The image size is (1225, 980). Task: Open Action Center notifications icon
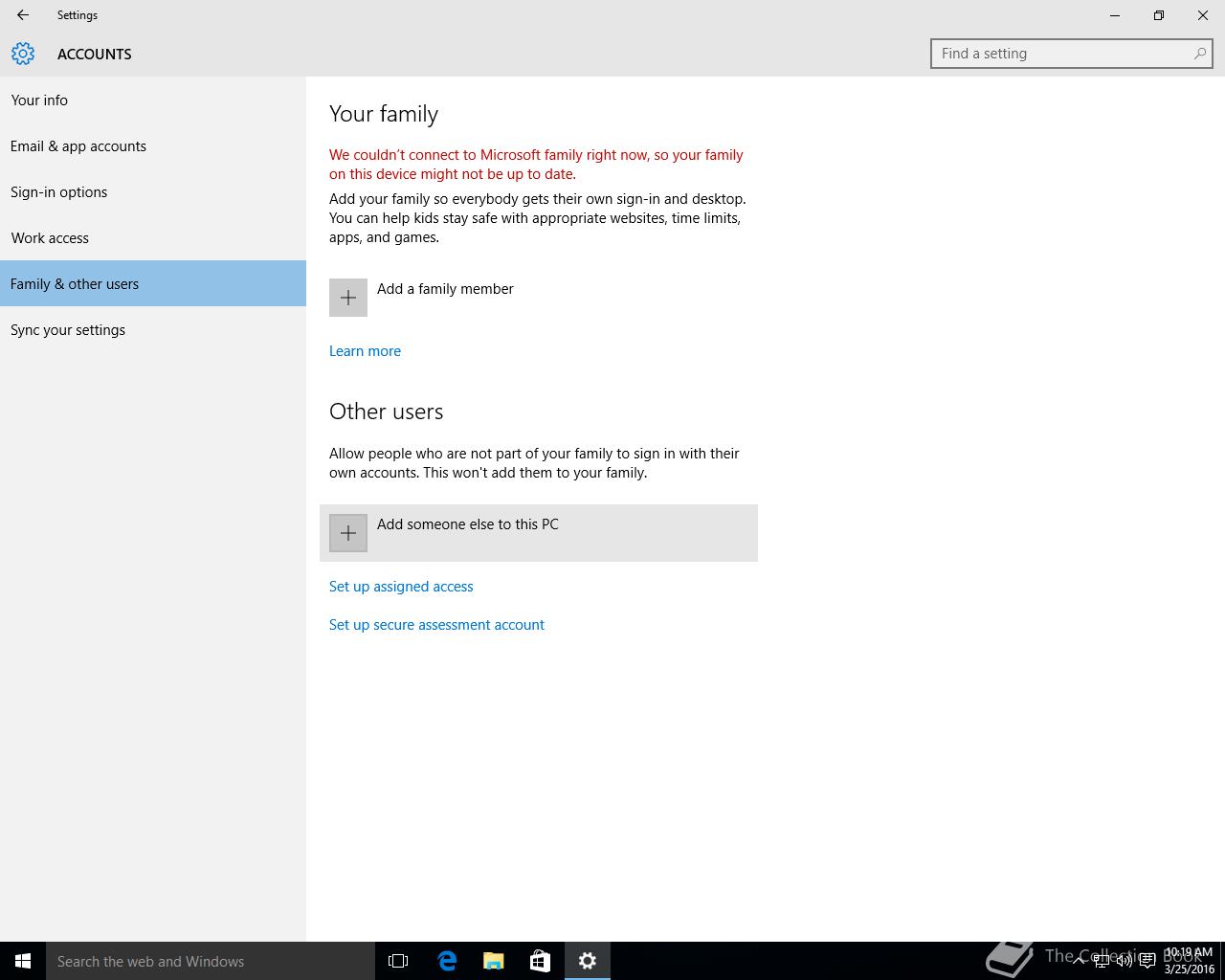[x=1147, y=961]
